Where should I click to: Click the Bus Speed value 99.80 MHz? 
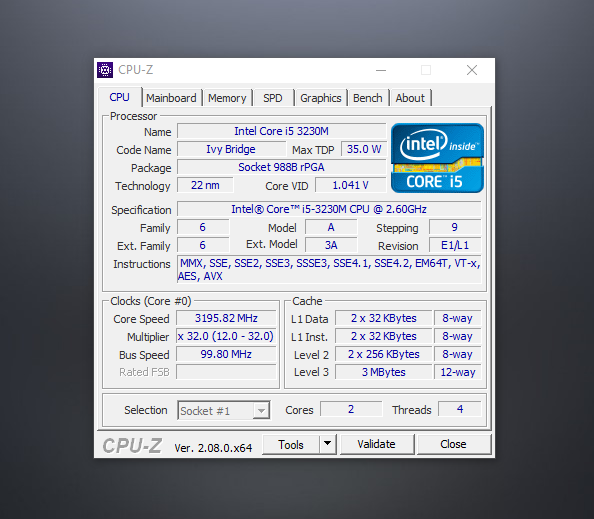point(226,354)
